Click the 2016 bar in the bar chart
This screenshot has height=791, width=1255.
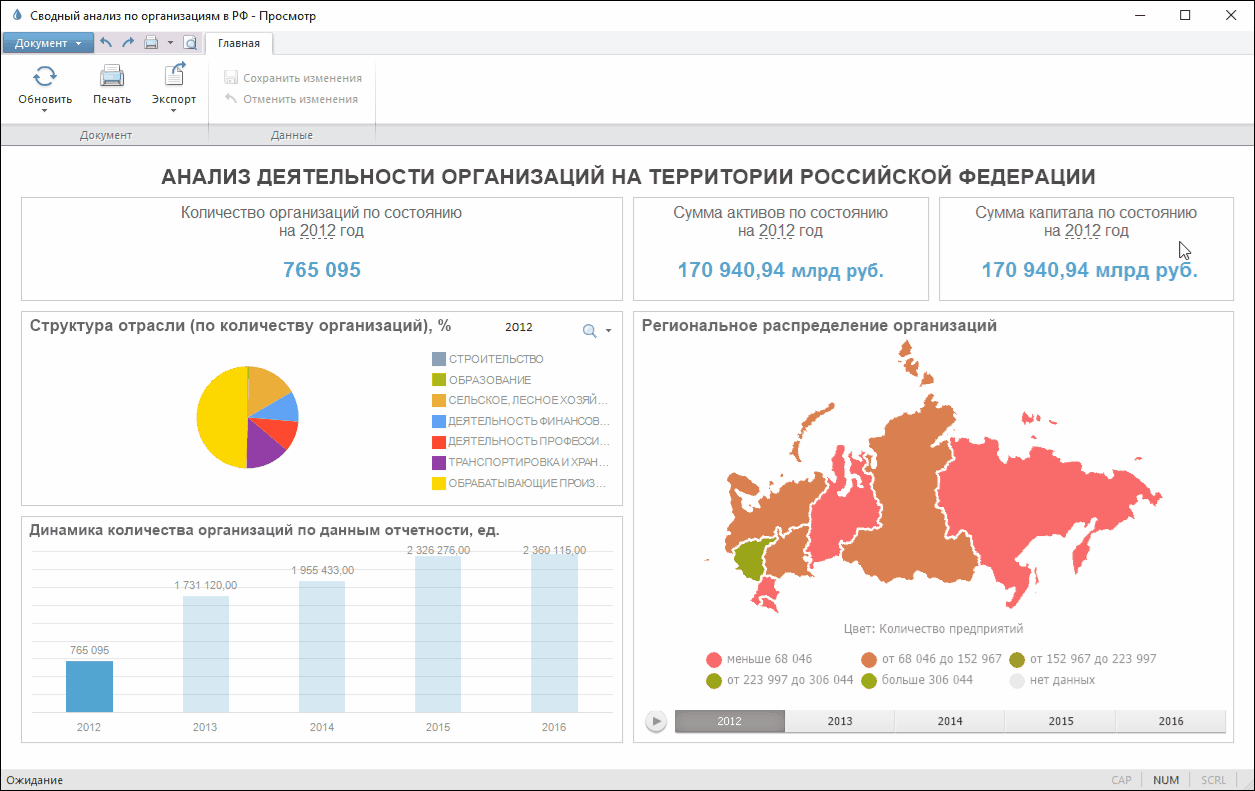click(x=554, y=633)
